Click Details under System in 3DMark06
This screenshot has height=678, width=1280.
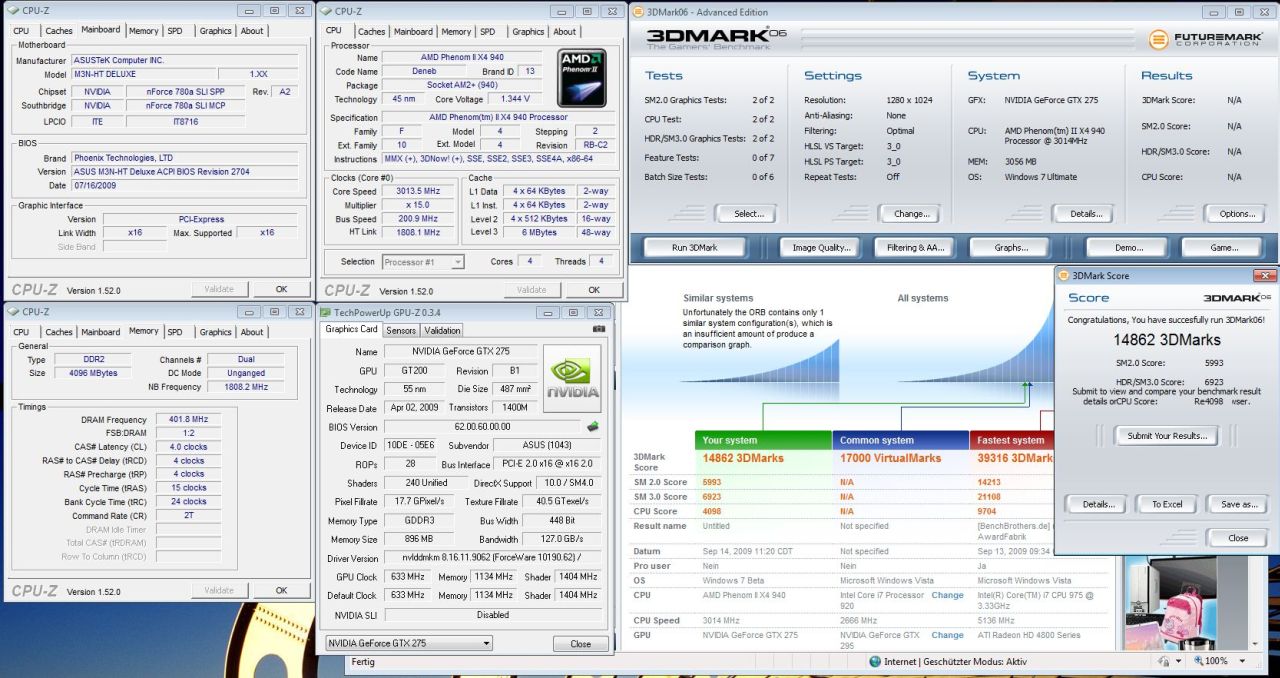coord(1085,213)
